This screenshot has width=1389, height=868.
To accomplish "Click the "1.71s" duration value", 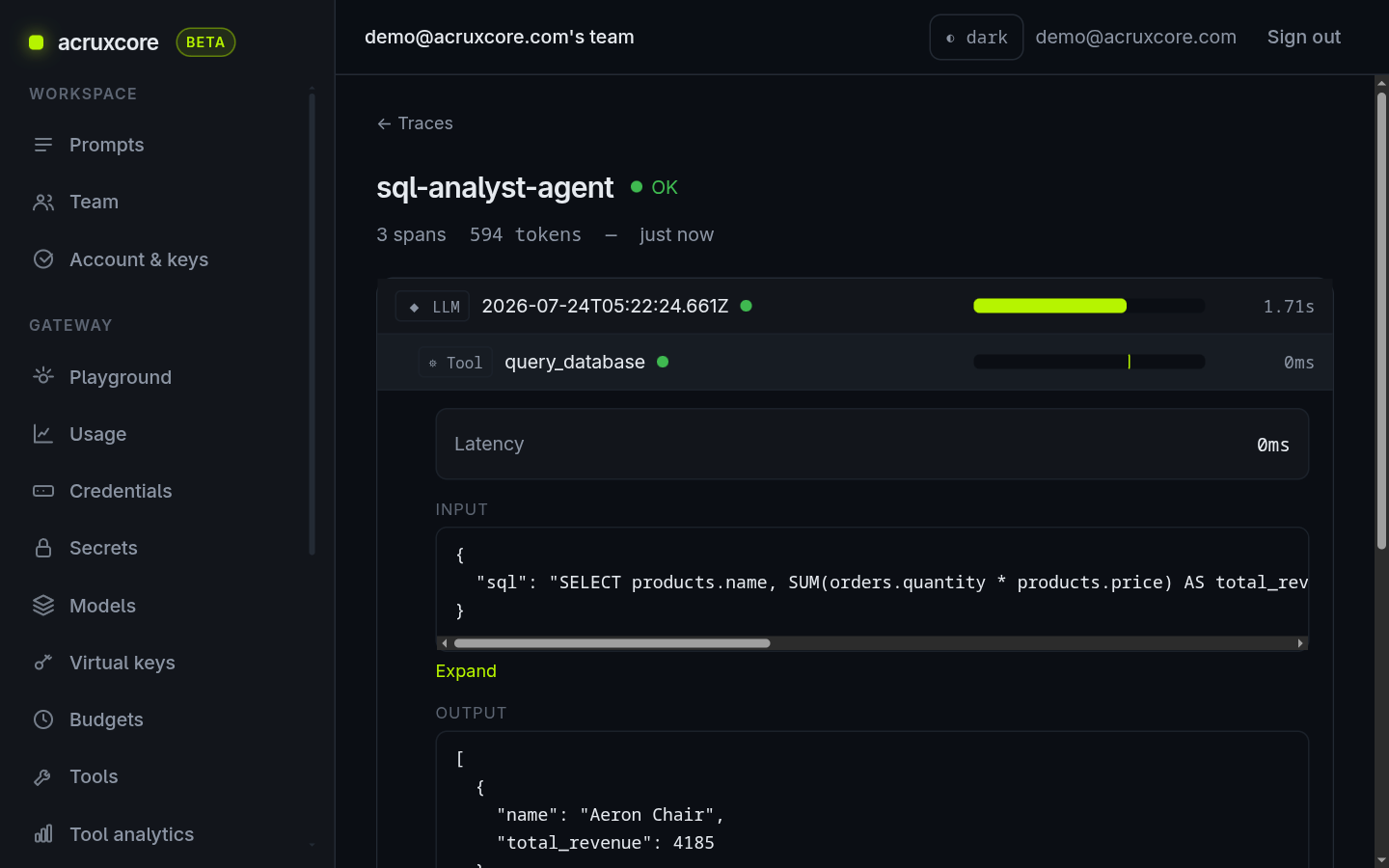I will [1289, 307].
